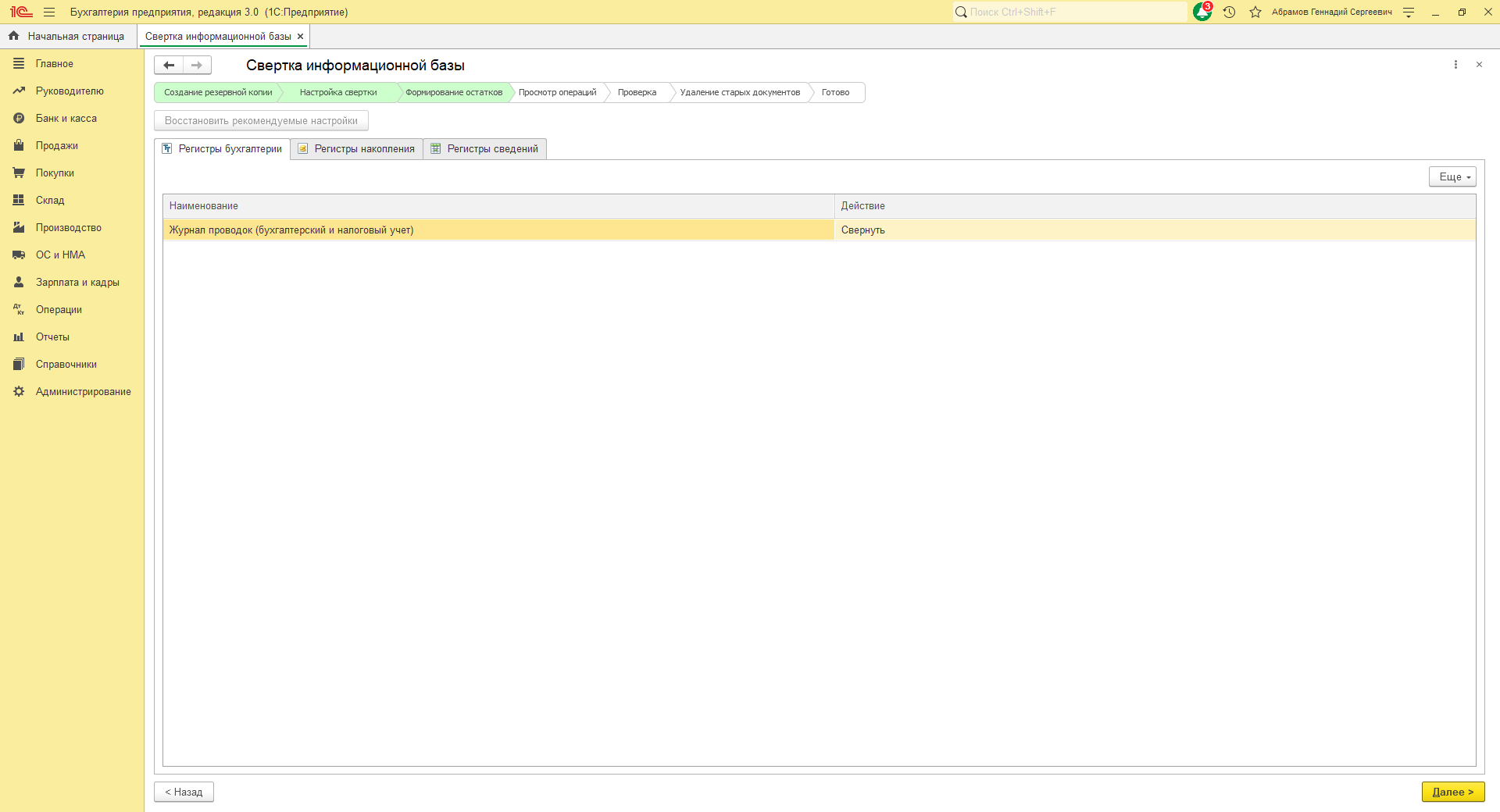The width and height of the screenshot is (1500, 812).
Task: Go forward with the right arrow button
Action: [x=197, y=65]
